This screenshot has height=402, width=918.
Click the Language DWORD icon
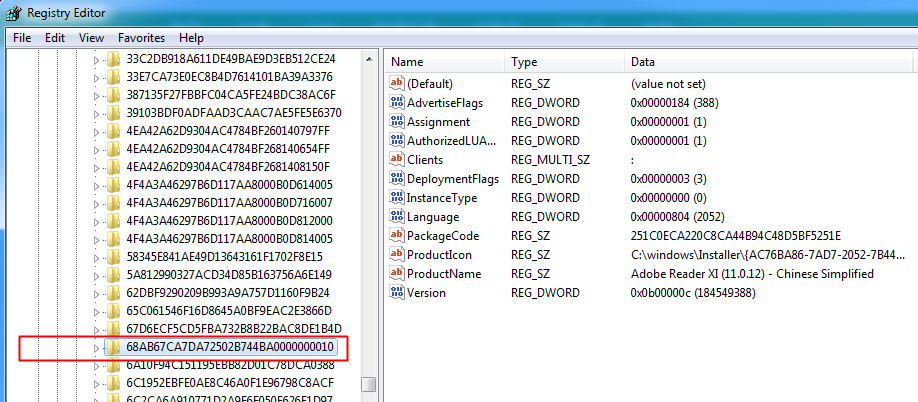tap(397, 217)
